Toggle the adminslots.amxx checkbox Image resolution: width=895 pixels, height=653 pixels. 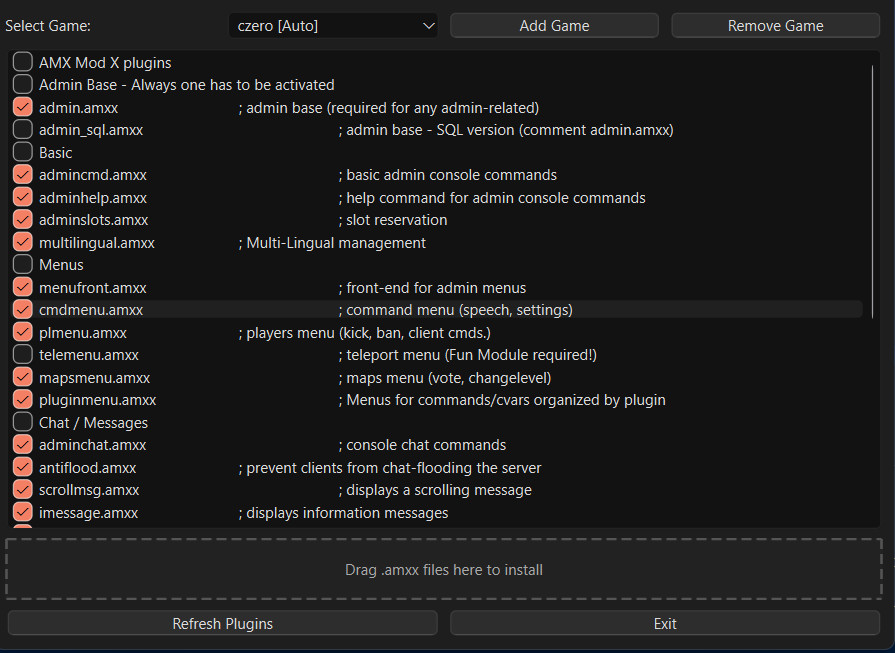click(x=22, y=219)
